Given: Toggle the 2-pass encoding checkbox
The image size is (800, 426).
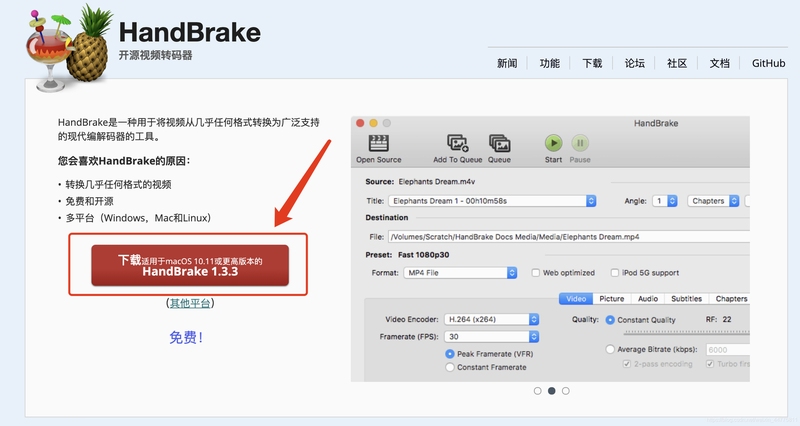Looking at the screenshot, I should point(627,364).
